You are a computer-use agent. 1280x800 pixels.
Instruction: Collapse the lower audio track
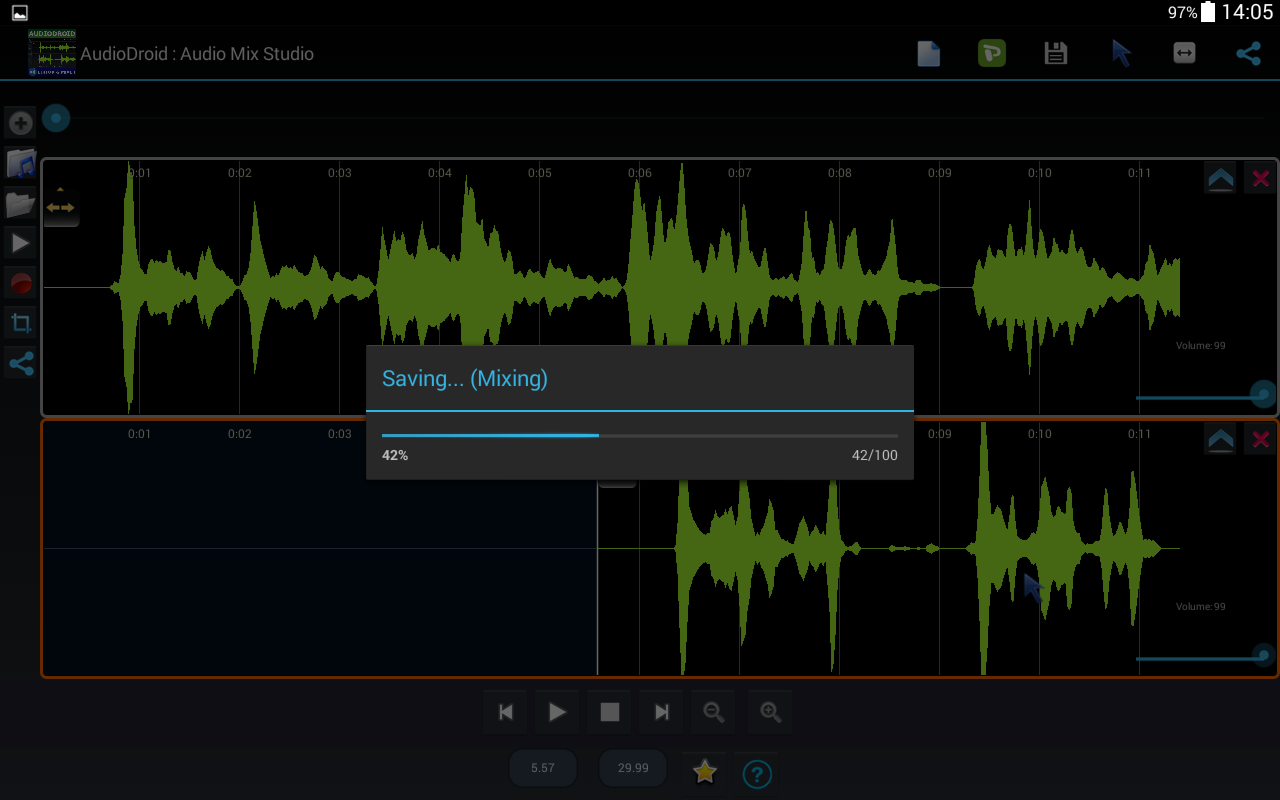(1220, 439)
